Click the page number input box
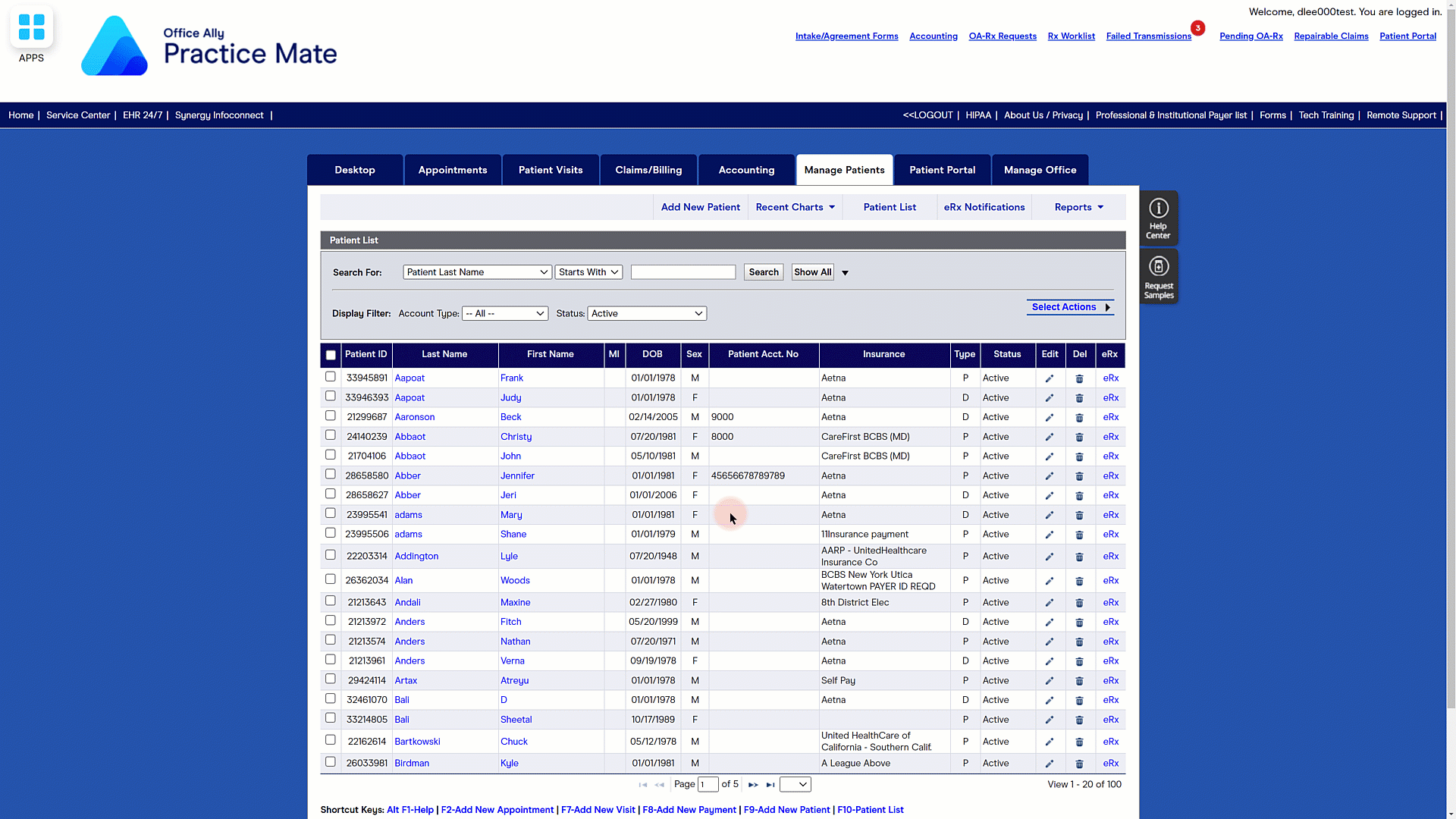Image resolution: width=1456 pixels, height=819 pixels. click(708, 785)
